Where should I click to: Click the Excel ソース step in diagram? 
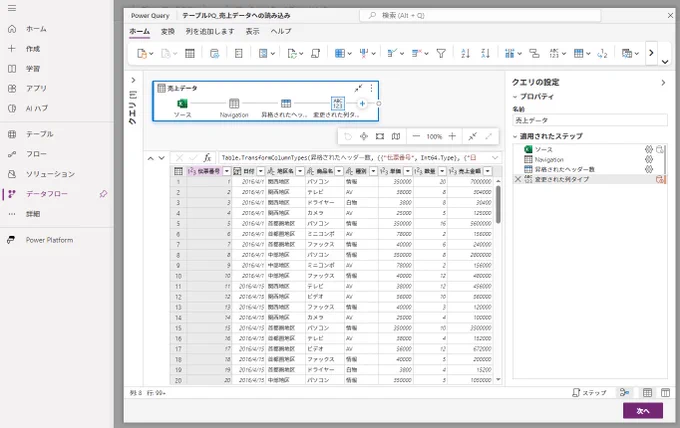182,103
